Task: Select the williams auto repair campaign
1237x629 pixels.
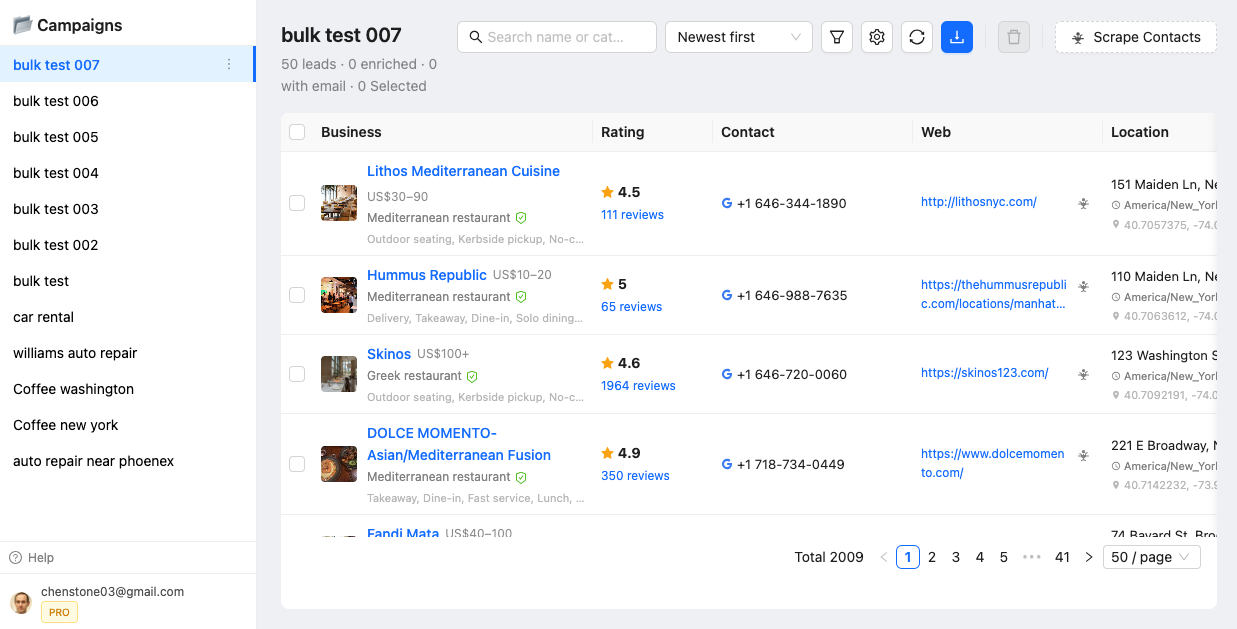Action: 127,353
